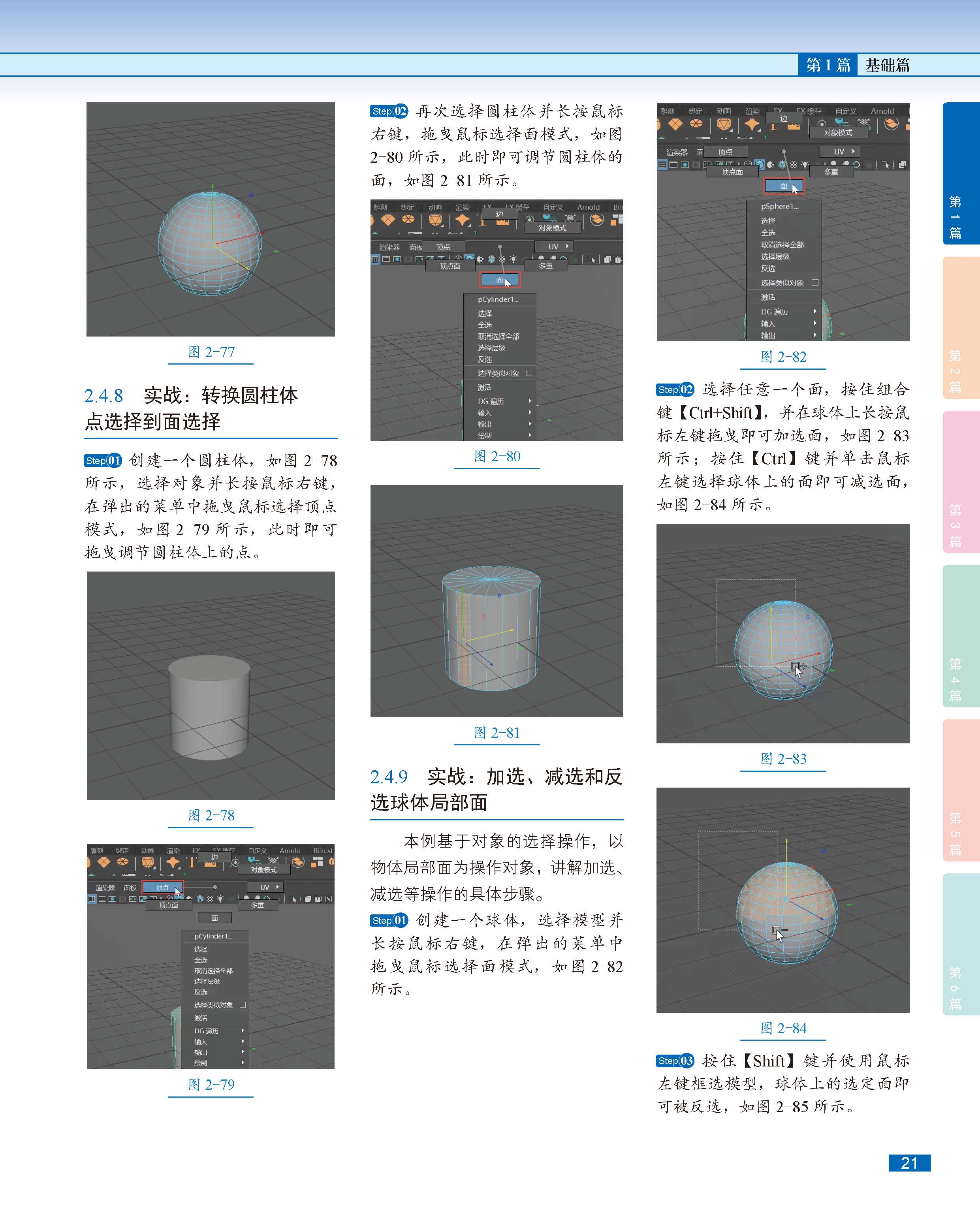The width and height of the screenshot is (980, 1213).
Task: Expand the UV submenu in Figure 2-79
Action: point(265,887)
